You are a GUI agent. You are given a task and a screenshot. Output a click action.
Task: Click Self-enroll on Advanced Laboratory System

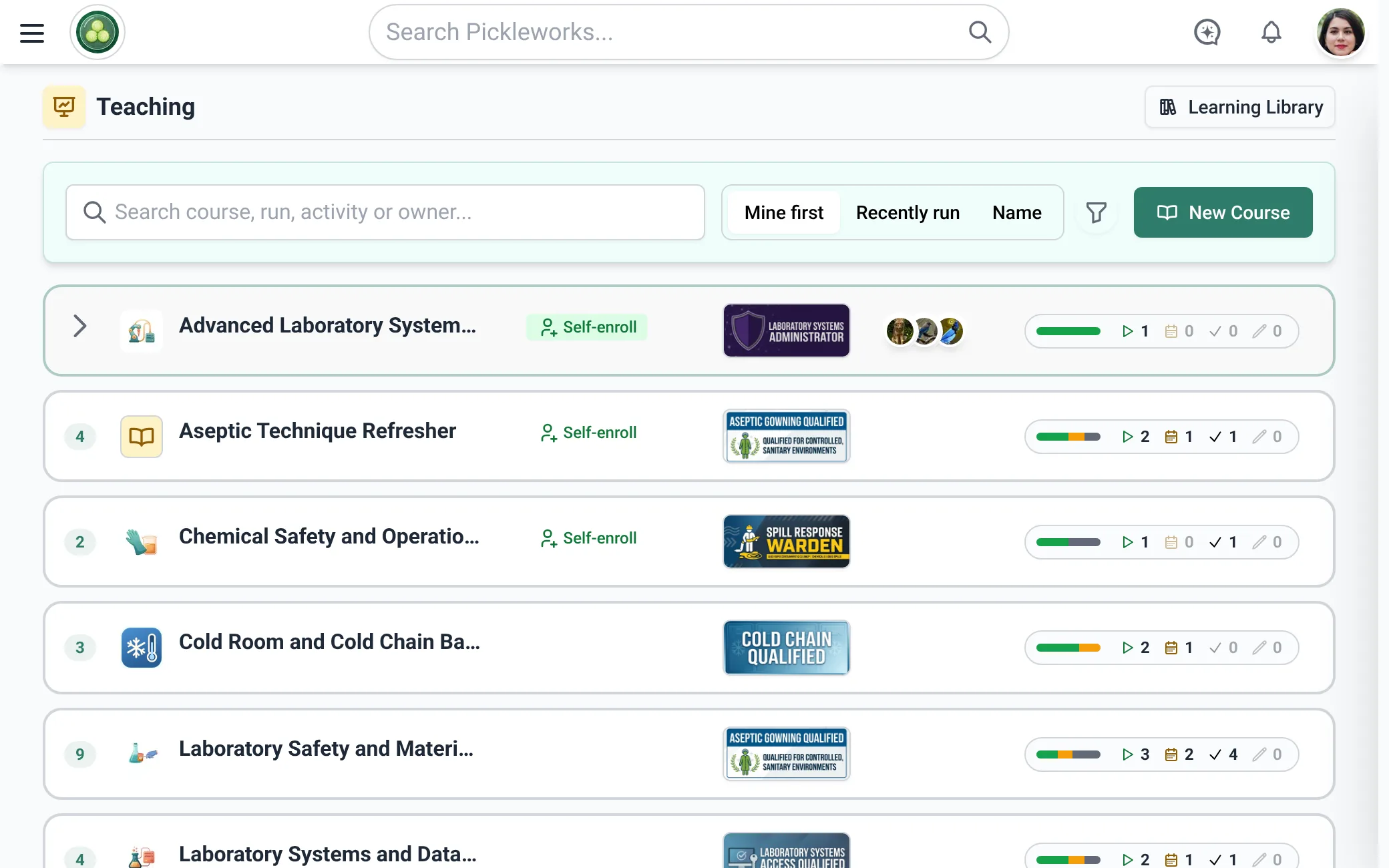pos(587,327)
